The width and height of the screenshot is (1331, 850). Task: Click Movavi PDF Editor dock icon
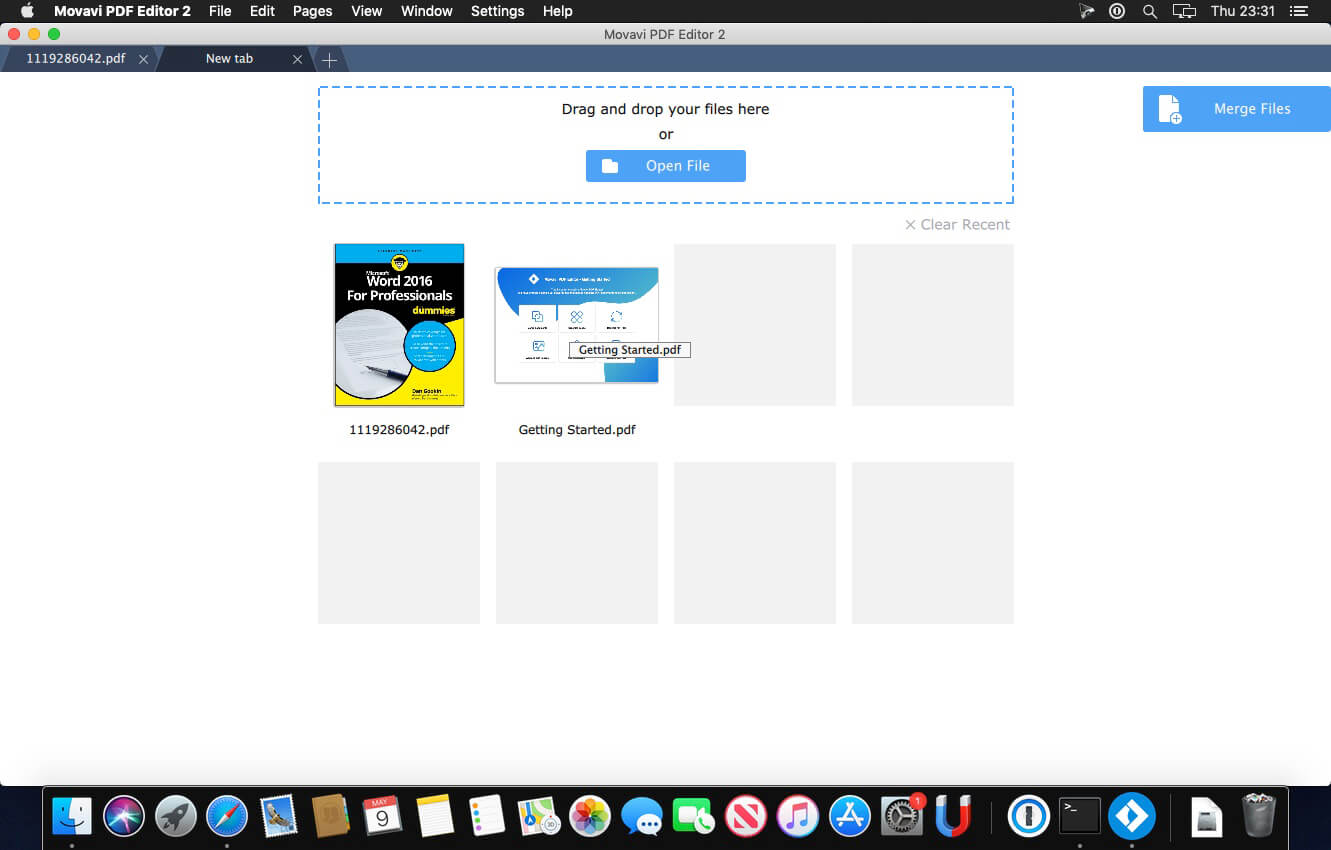coord(1132,816)
